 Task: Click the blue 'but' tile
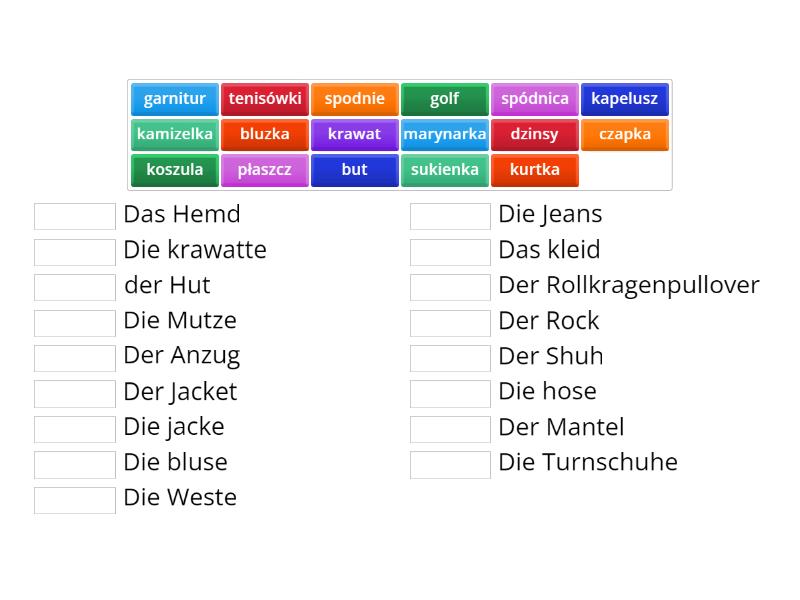(355, 170)
